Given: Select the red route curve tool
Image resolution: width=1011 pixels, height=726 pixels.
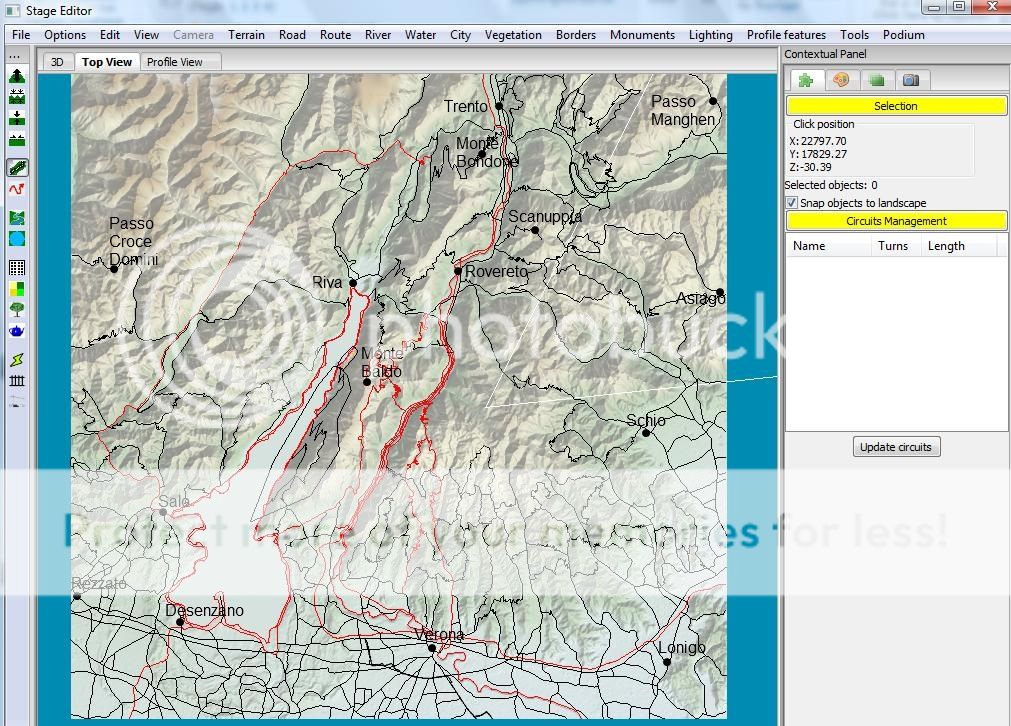Looking at the screenshot, I should pos(16,189).
